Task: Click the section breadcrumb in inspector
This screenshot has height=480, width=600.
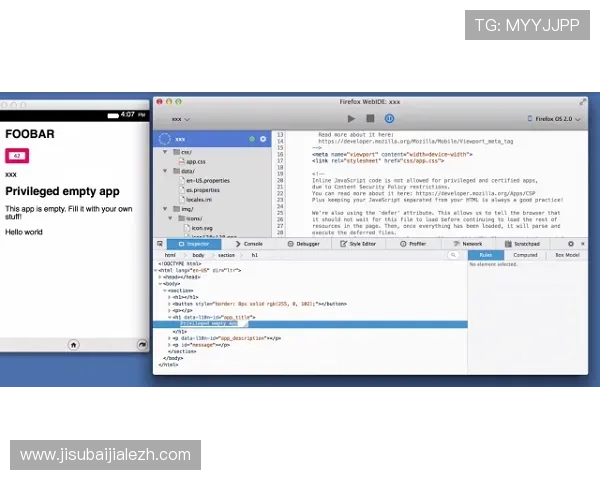Action: [227, 255]
